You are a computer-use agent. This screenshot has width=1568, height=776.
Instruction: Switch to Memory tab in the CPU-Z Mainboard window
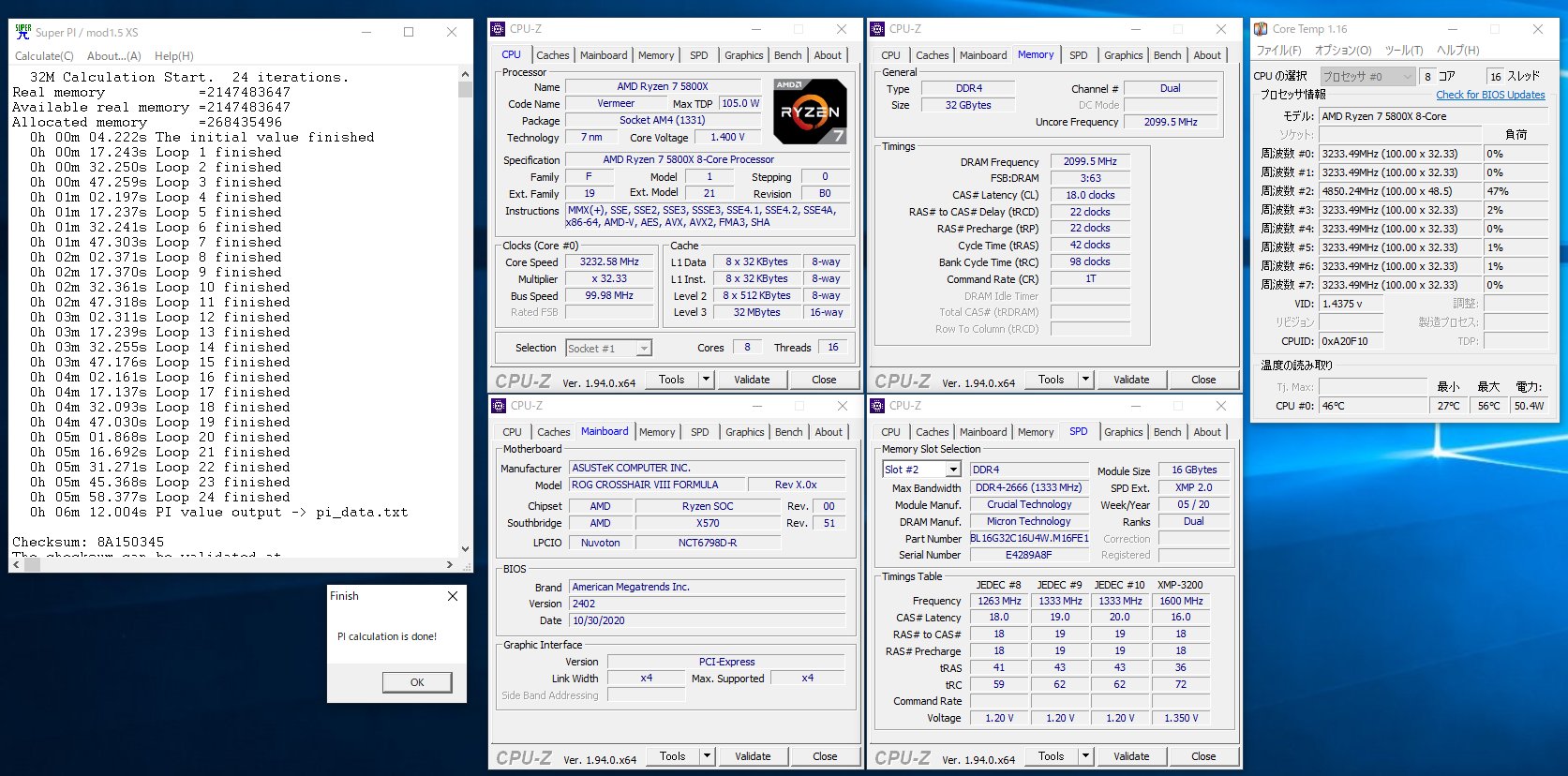(x=657, y=432)
